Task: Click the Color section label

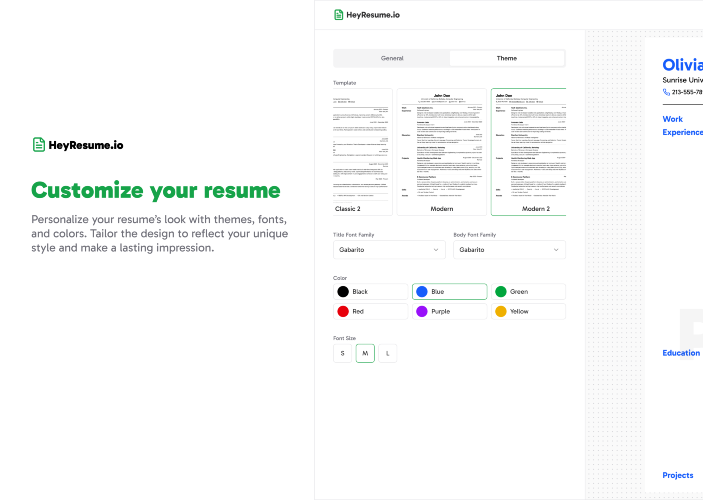Action: (x=340, y=278)
